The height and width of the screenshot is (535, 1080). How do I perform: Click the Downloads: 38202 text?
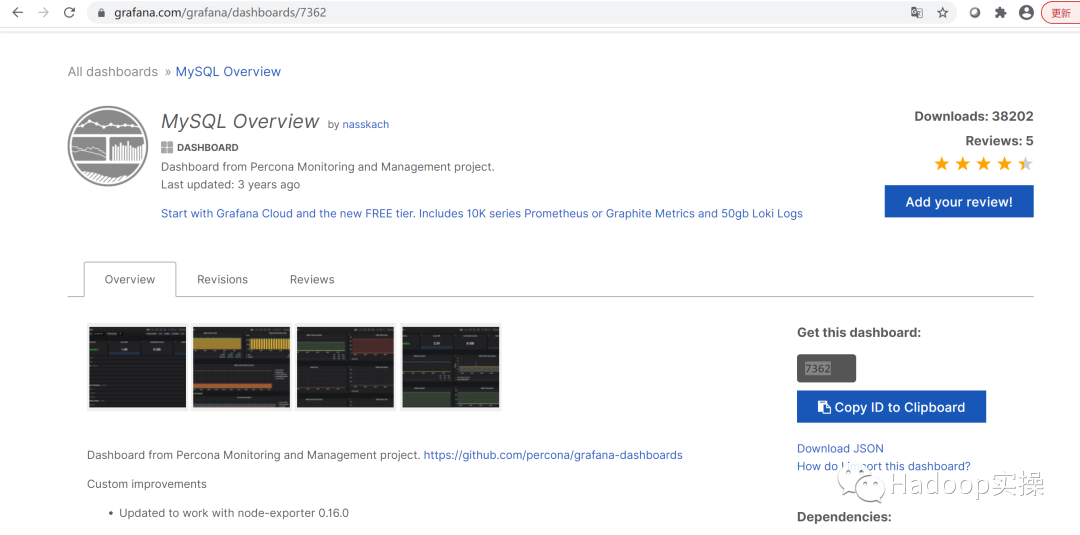click(x=974, y=116)
